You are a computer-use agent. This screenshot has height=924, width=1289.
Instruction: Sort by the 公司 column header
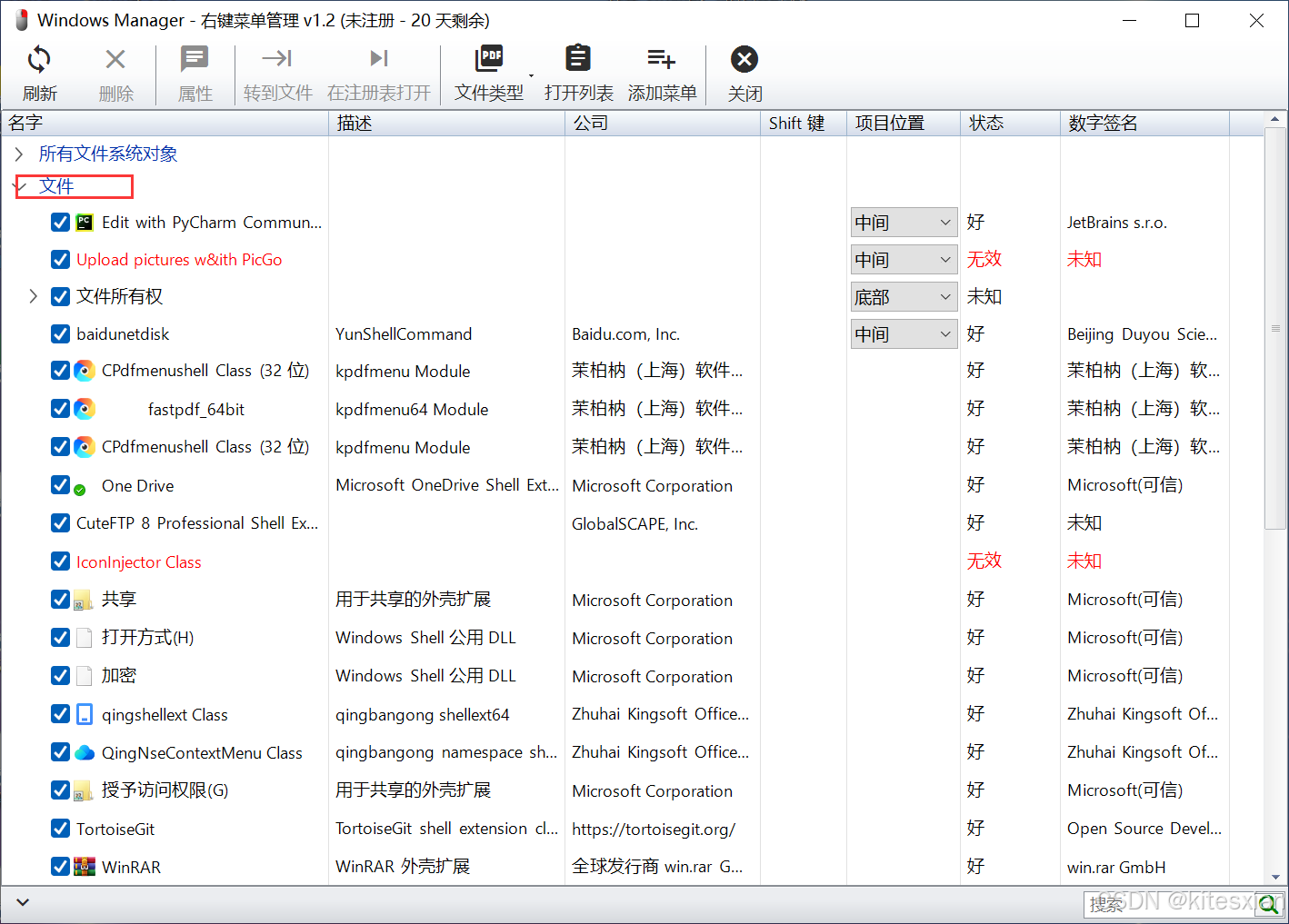[662, 123]
